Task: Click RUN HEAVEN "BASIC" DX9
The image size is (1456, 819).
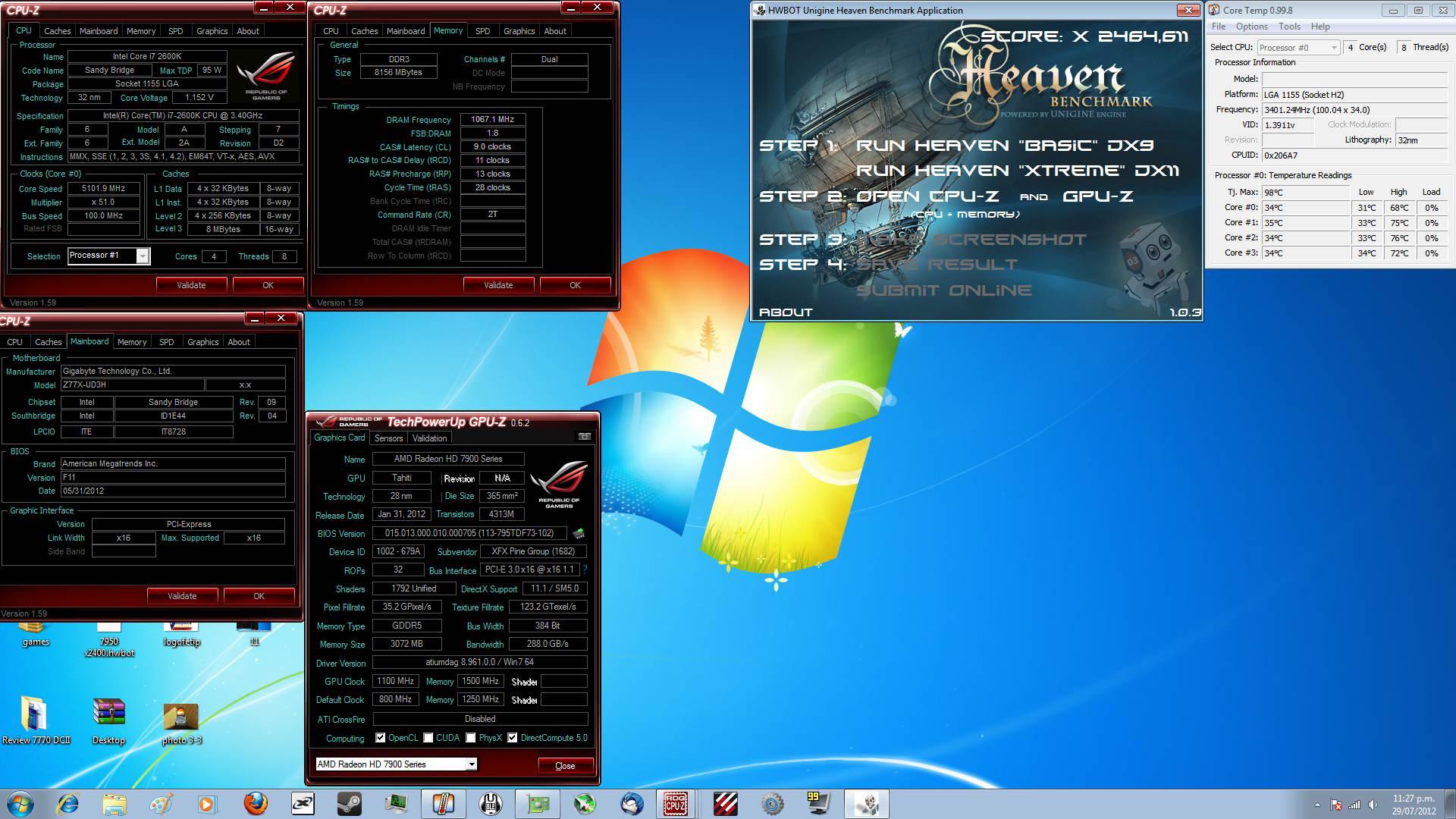Action: tap(1005, 146)
